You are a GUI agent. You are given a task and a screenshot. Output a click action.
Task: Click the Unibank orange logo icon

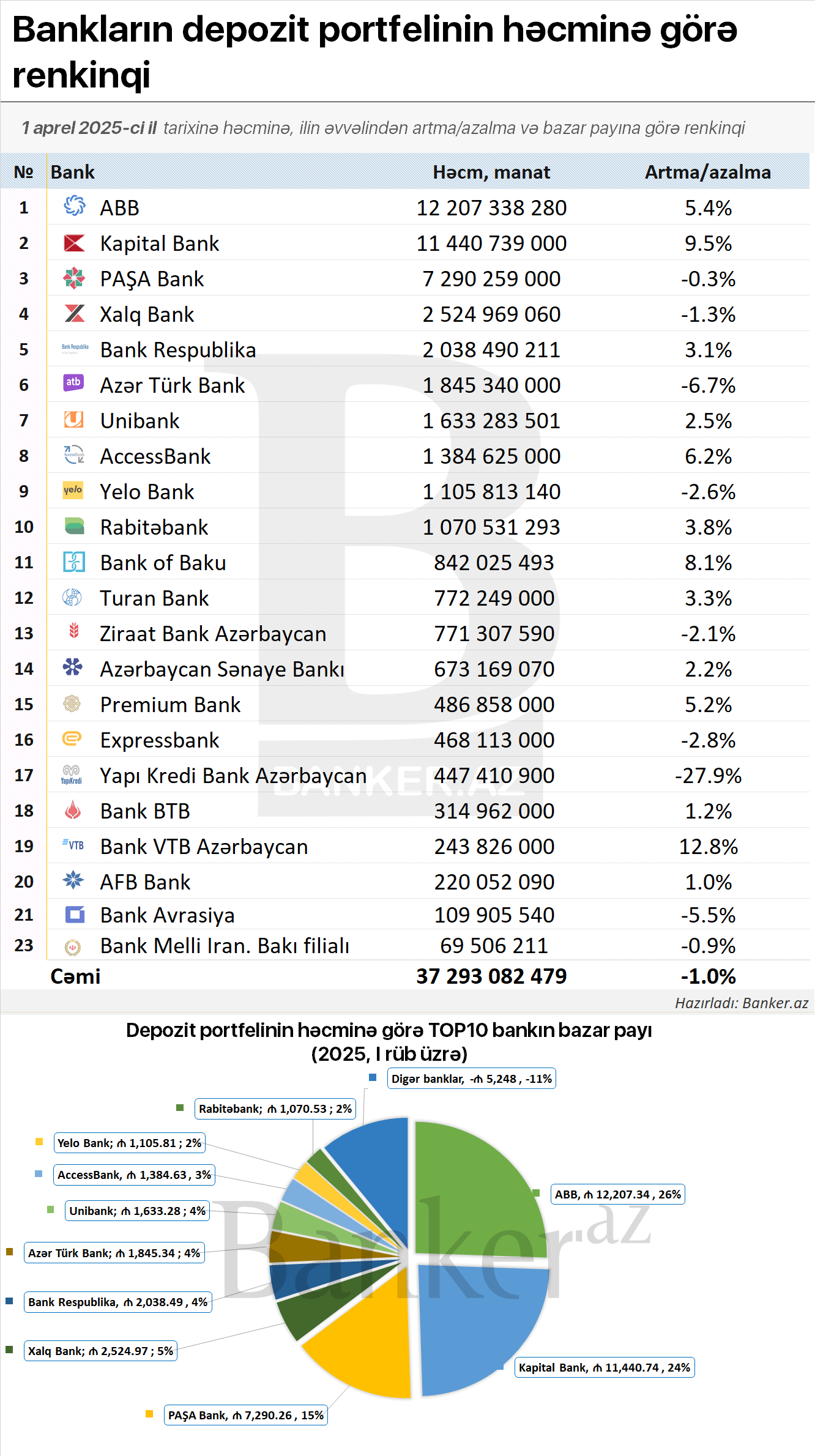click(74, 419)
